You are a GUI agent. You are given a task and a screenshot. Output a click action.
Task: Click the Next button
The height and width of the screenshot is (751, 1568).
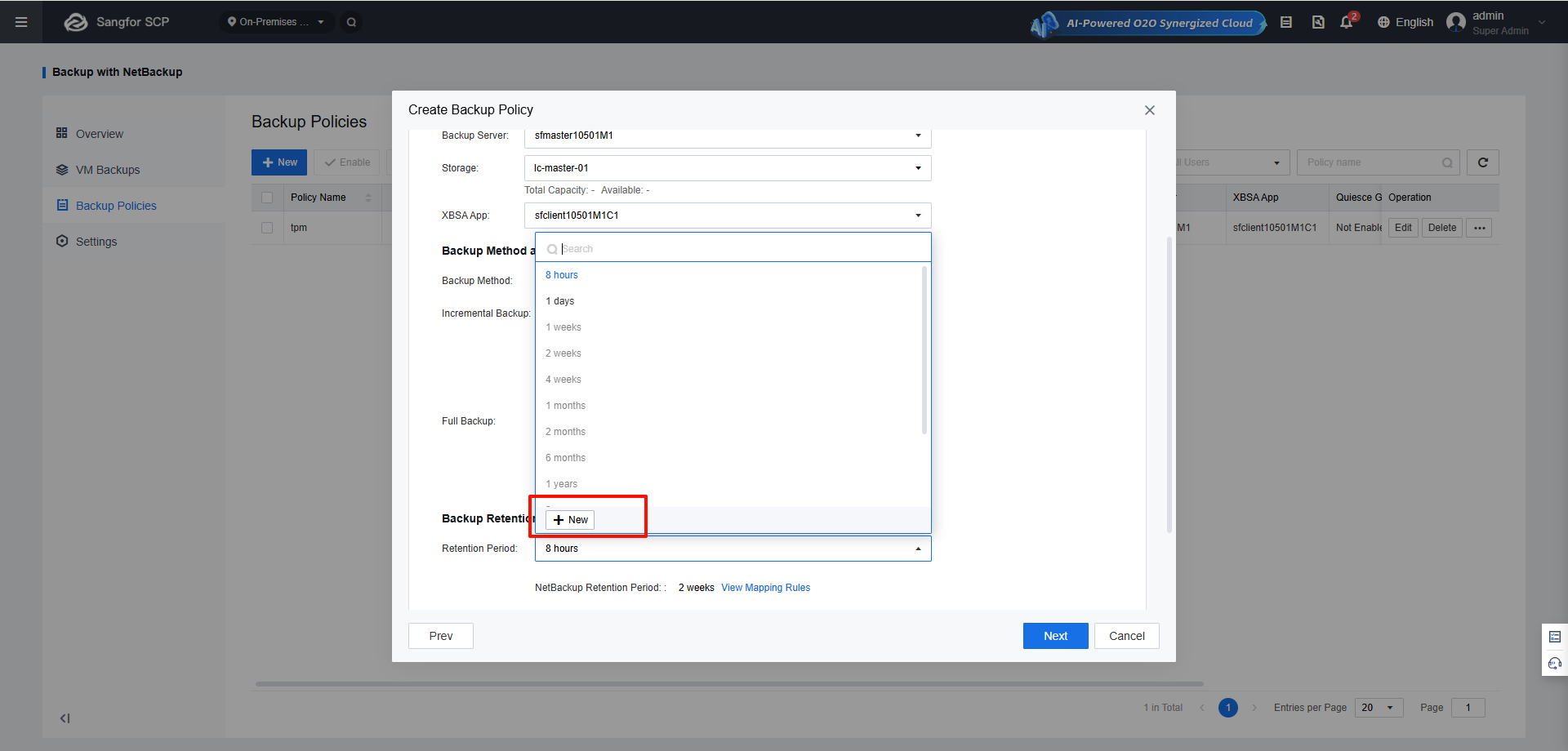click(1055, 636)
